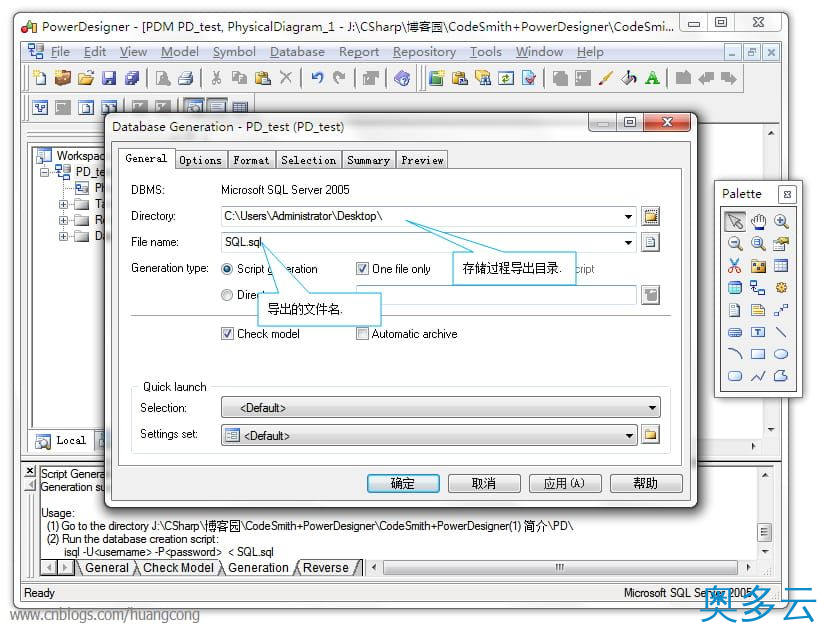Click the Save disk toolbar icon
The width and height of the screenshot is (827, 633).
click(109, 78)
